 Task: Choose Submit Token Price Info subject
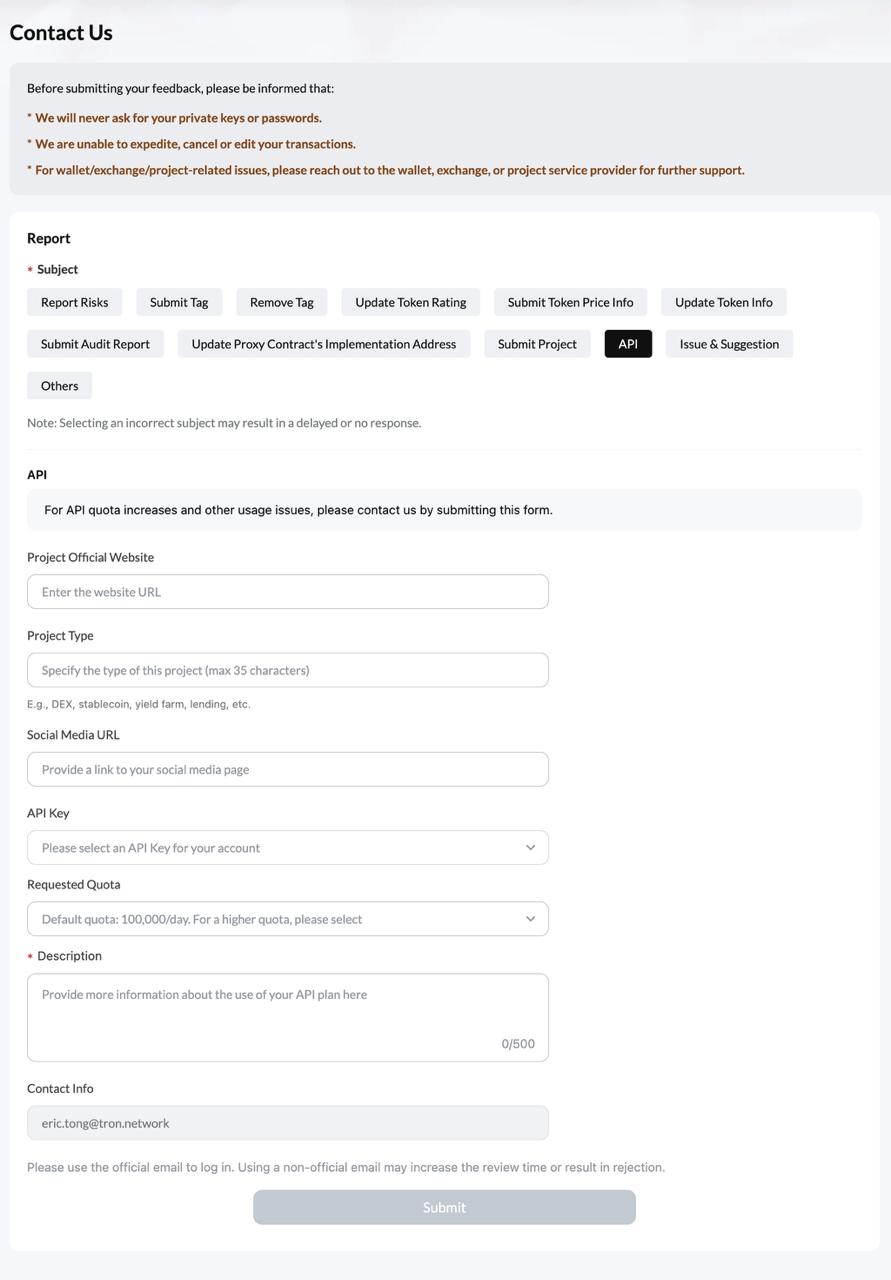pos(569,301)
